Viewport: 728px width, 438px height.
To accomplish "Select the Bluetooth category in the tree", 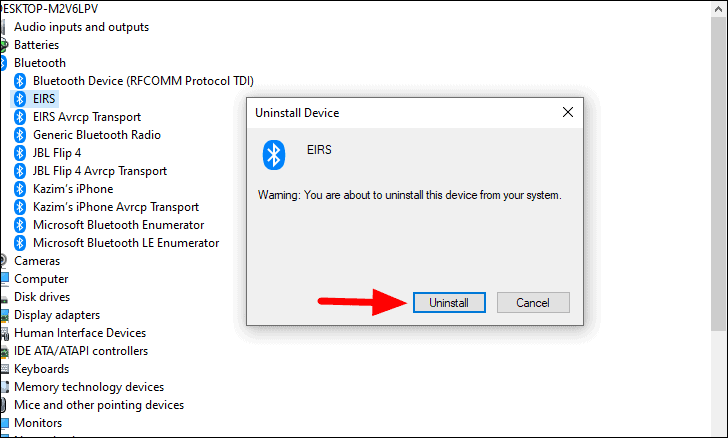I will click(40, 63).
